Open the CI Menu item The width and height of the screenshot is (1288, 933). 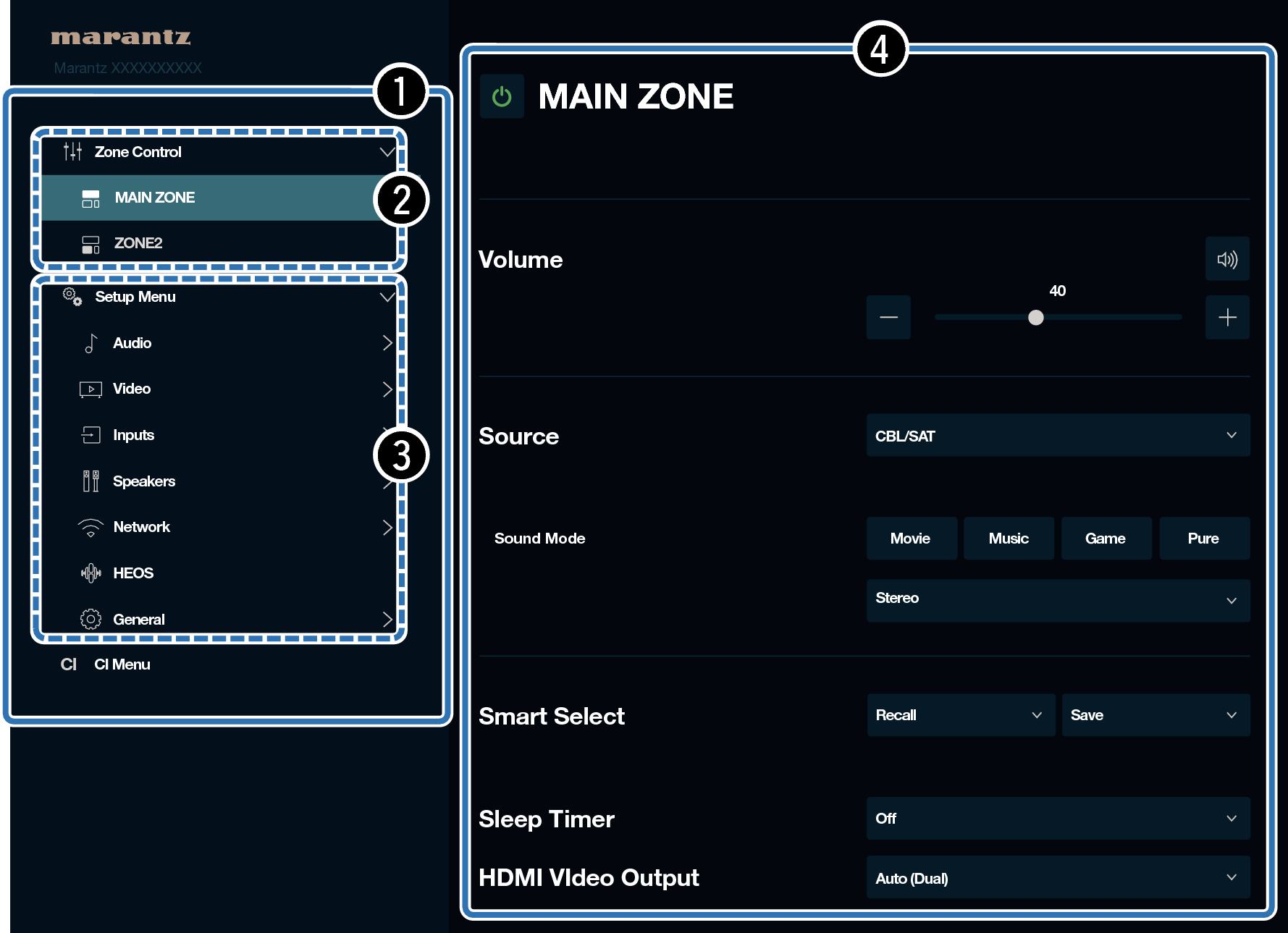click(x=122, y=664)
